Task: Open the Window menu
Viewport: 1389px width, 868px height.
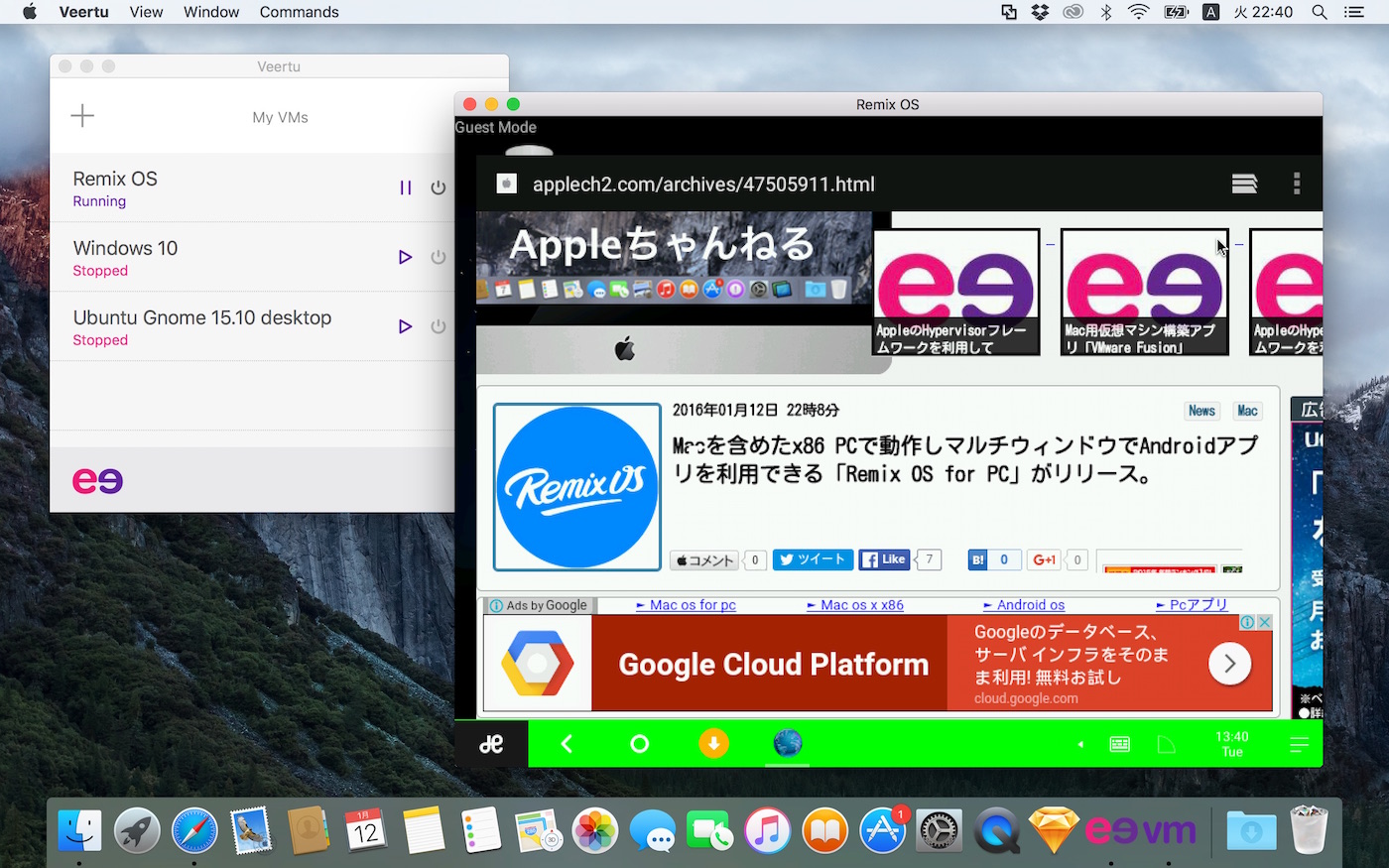Action: pyautogui.click(x=211, y=12)
